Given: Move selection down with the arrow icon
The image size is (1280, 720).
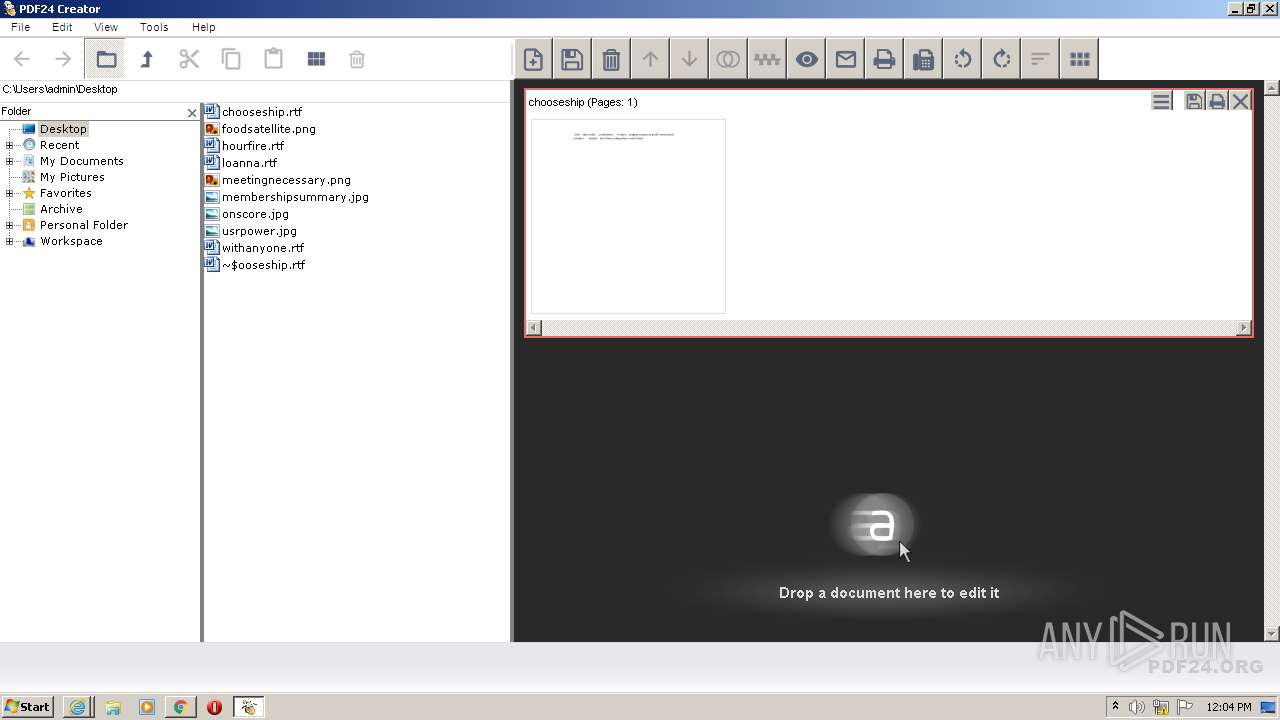Looking at the screenshot, I should [689, 59].
